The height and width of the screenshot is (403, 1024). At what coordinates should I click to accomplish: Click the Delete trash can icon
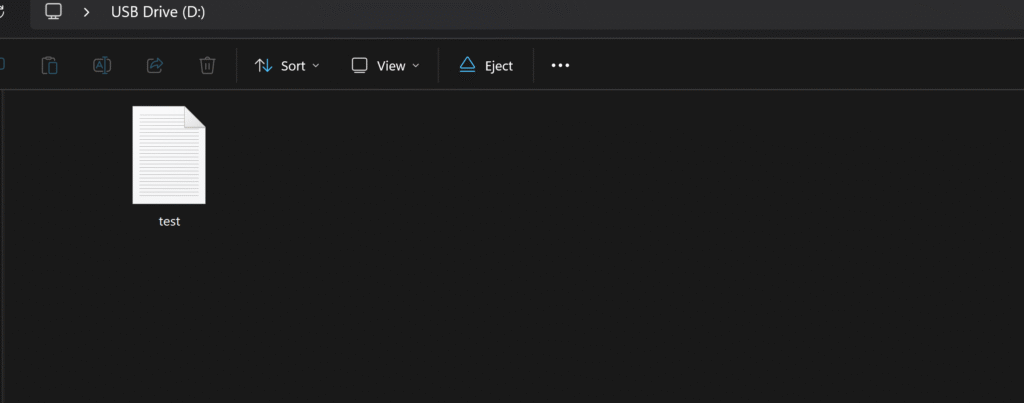207,65
